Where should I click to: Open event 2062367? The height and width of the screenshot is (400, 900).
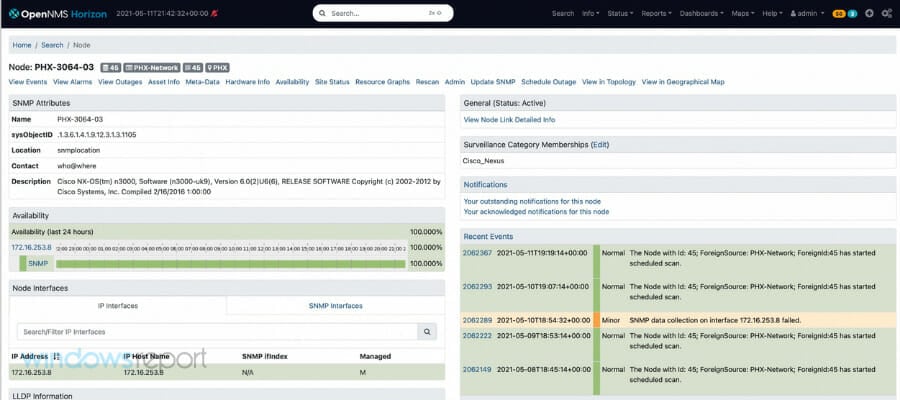477,253
